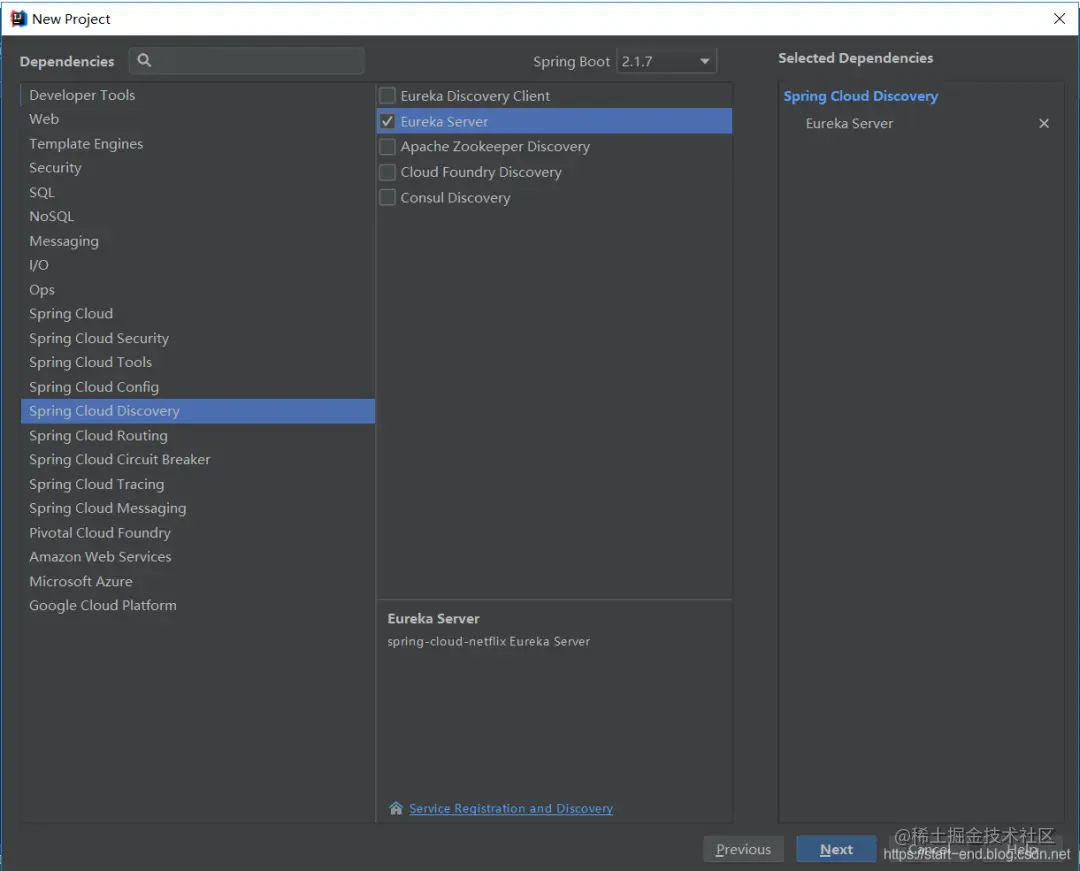Select Google Cloud Platform category
The height and width of the screenshot is (871, 1080).
(198, 605)
